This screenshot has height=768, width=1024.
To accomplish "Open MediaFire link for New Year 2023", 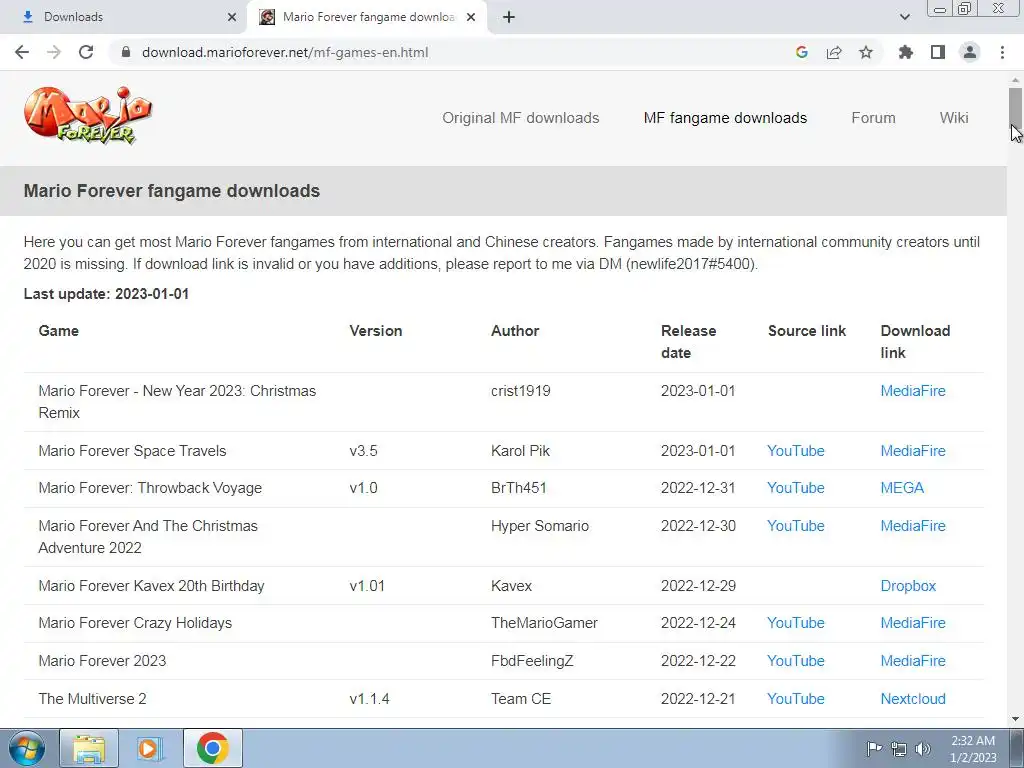I will [x=912, y=391].
